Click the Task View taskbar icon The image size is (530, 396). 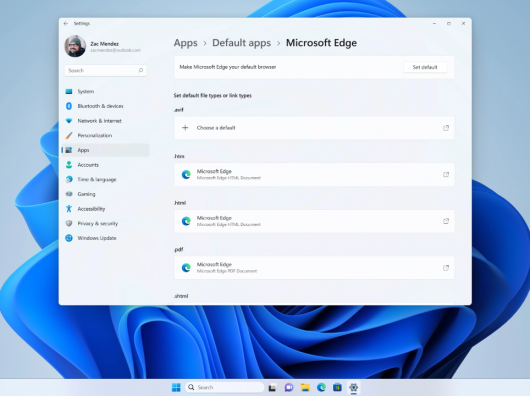(272, 387)
